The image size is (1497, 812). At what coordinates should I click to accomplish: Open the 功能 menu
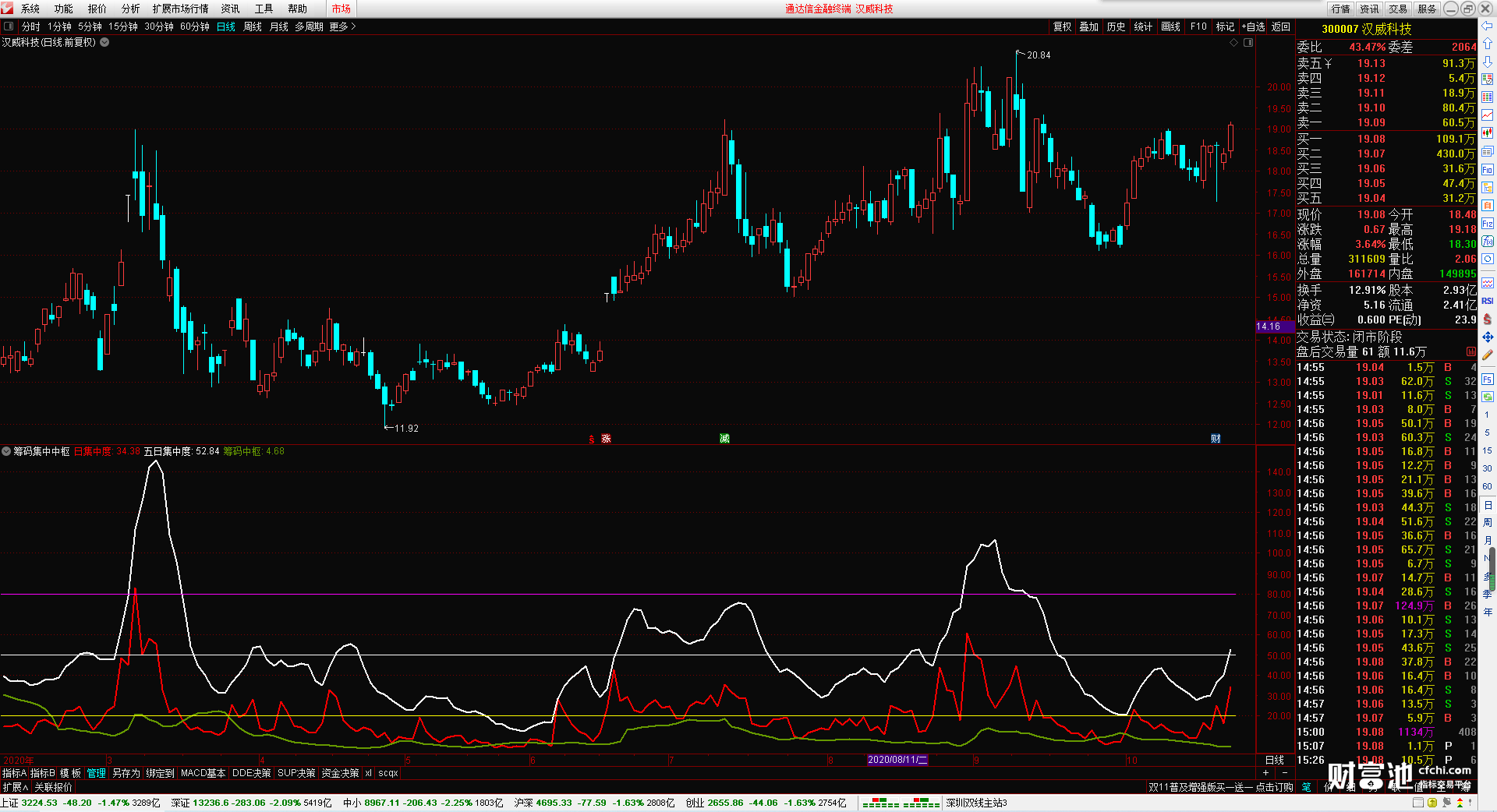pos(64,9)
